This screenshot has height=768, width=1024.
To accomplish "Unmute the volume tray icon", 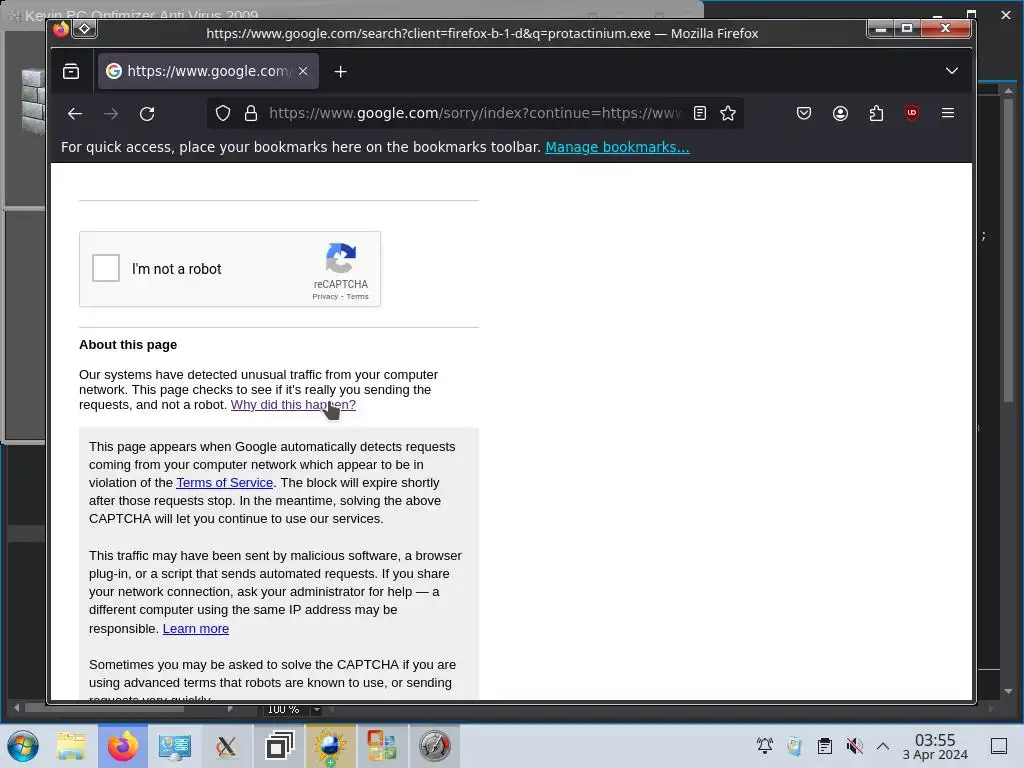I will pos(854,745).
